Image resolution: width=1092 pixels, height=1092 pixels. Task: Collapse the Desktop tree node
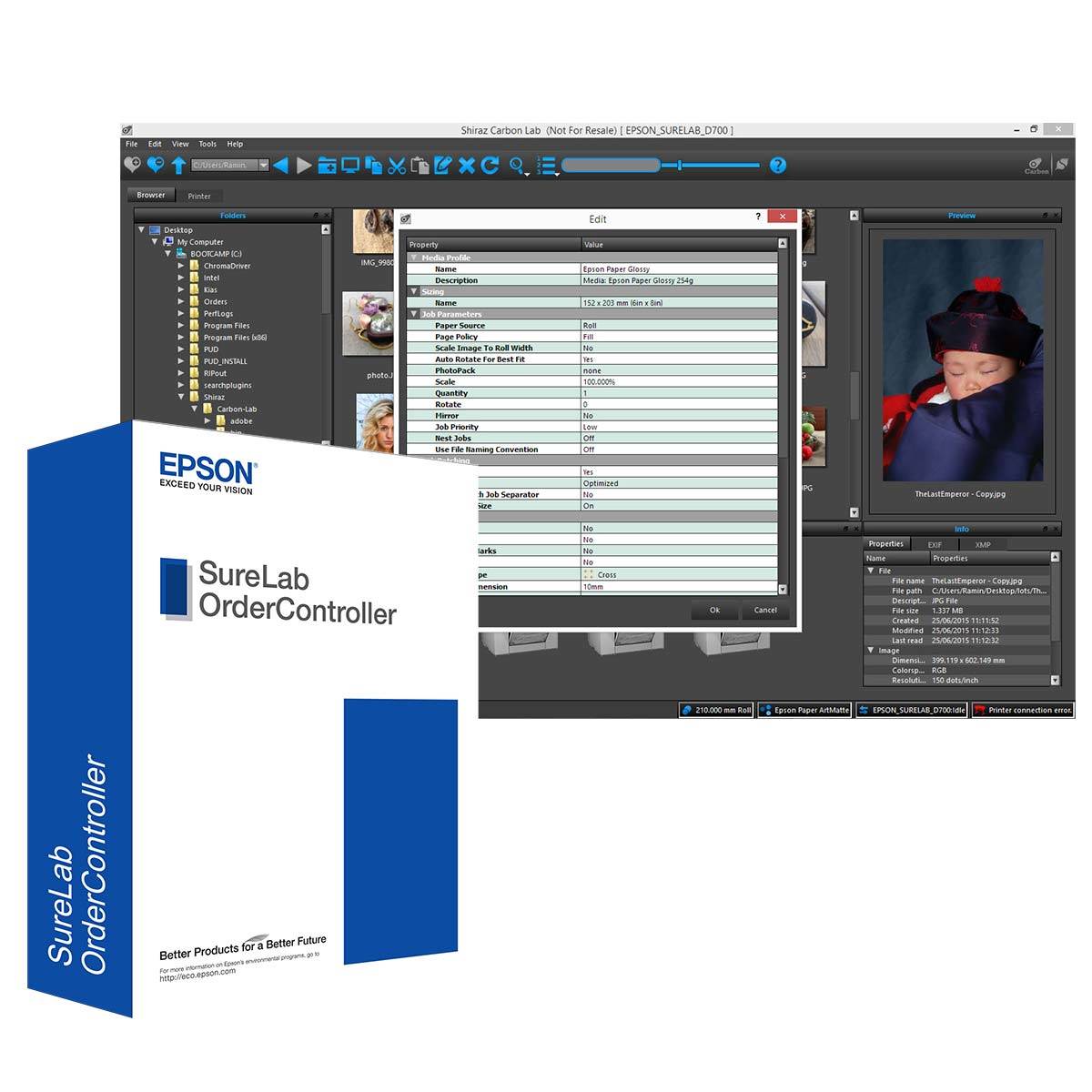141,230
